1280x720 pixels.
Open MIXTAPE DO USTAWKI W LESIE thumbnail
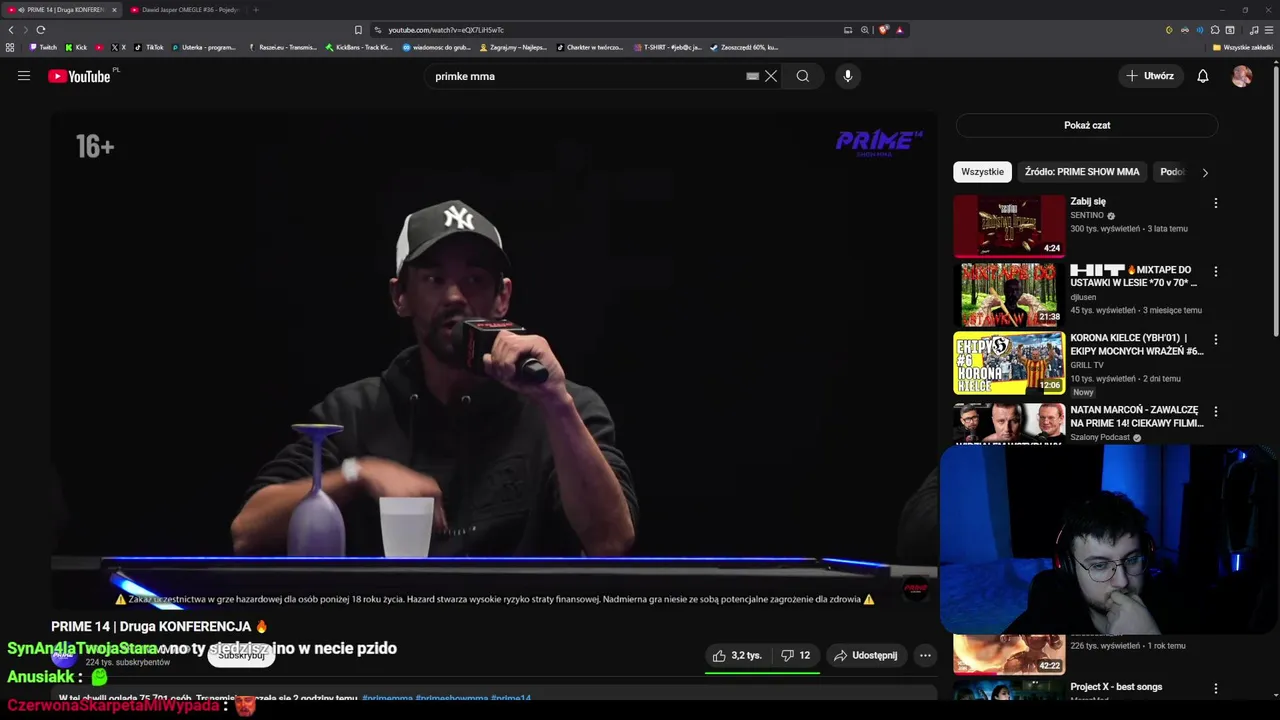[1009, 294]
